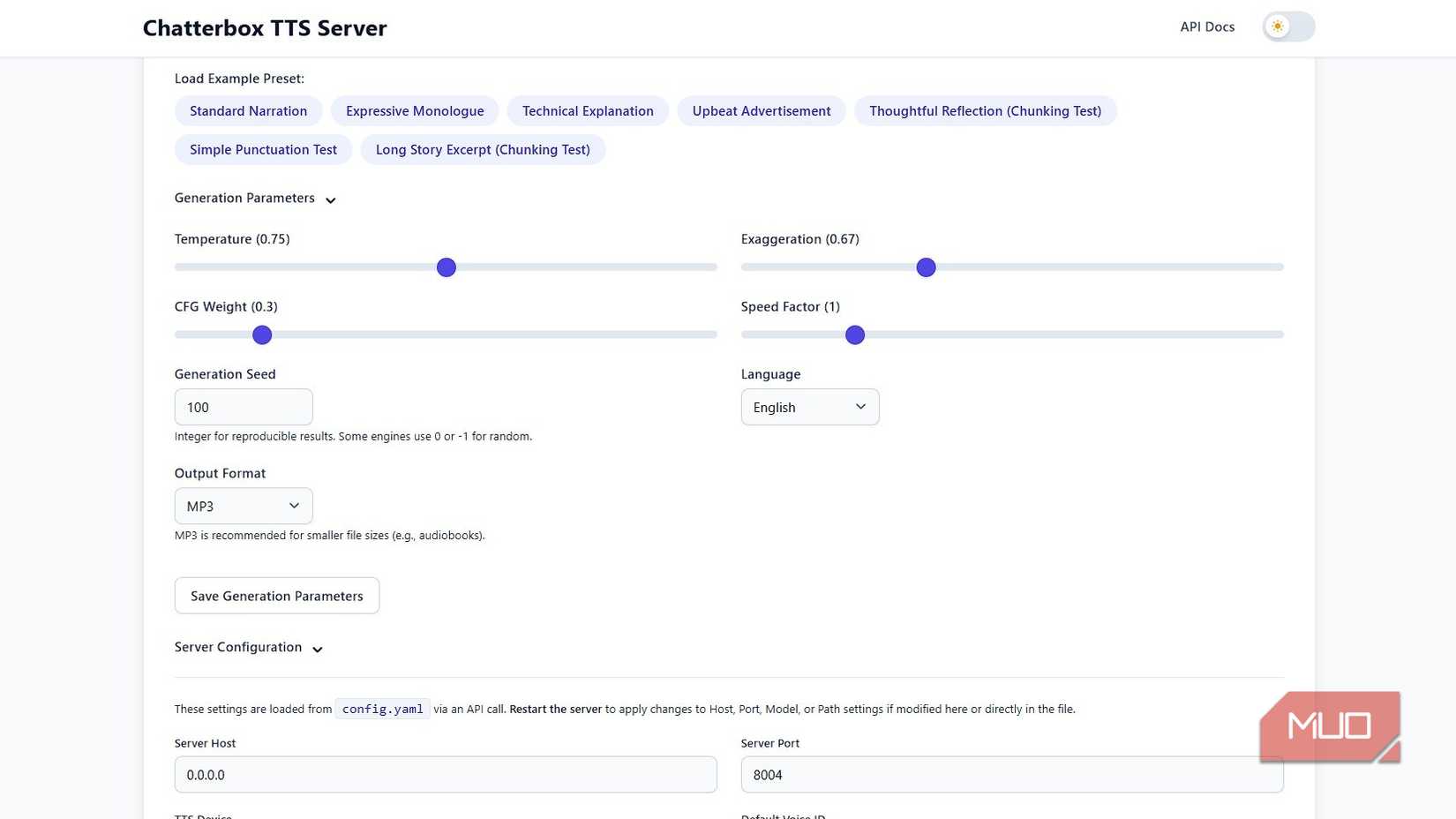The image size is (1456, 819).
Task: Click the Exaggeration slider handle
Action: (x=926, y=267)
